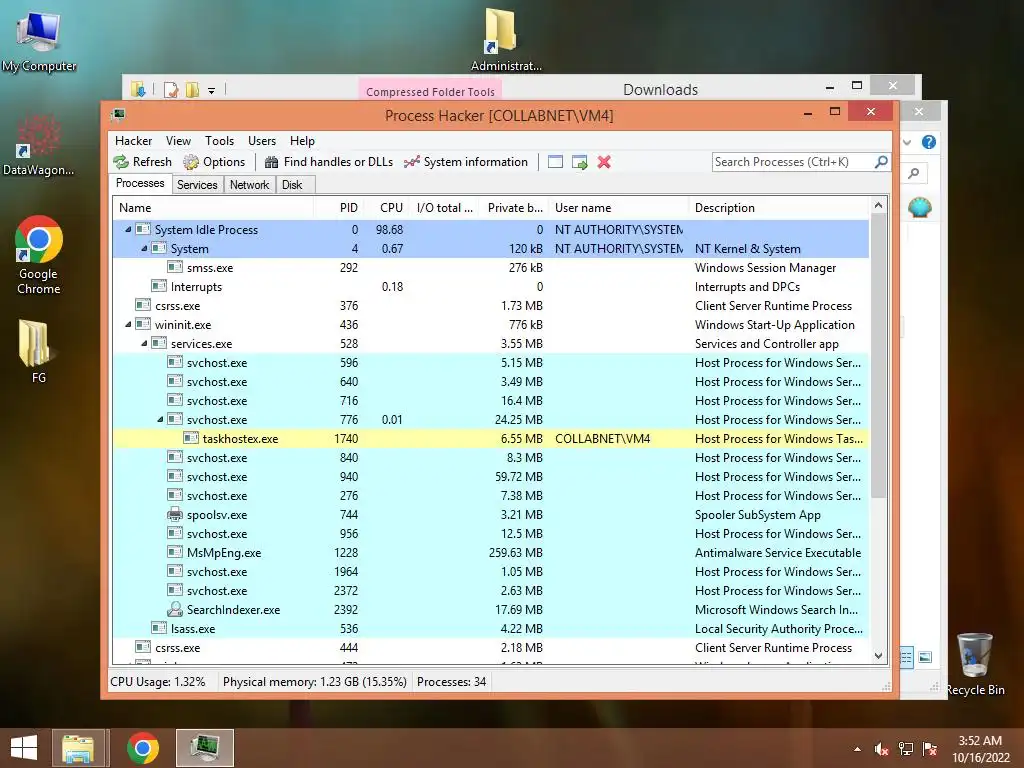Select the MsMpEng.exe process
1024x768 pixels.
click(x=491, y=552)
